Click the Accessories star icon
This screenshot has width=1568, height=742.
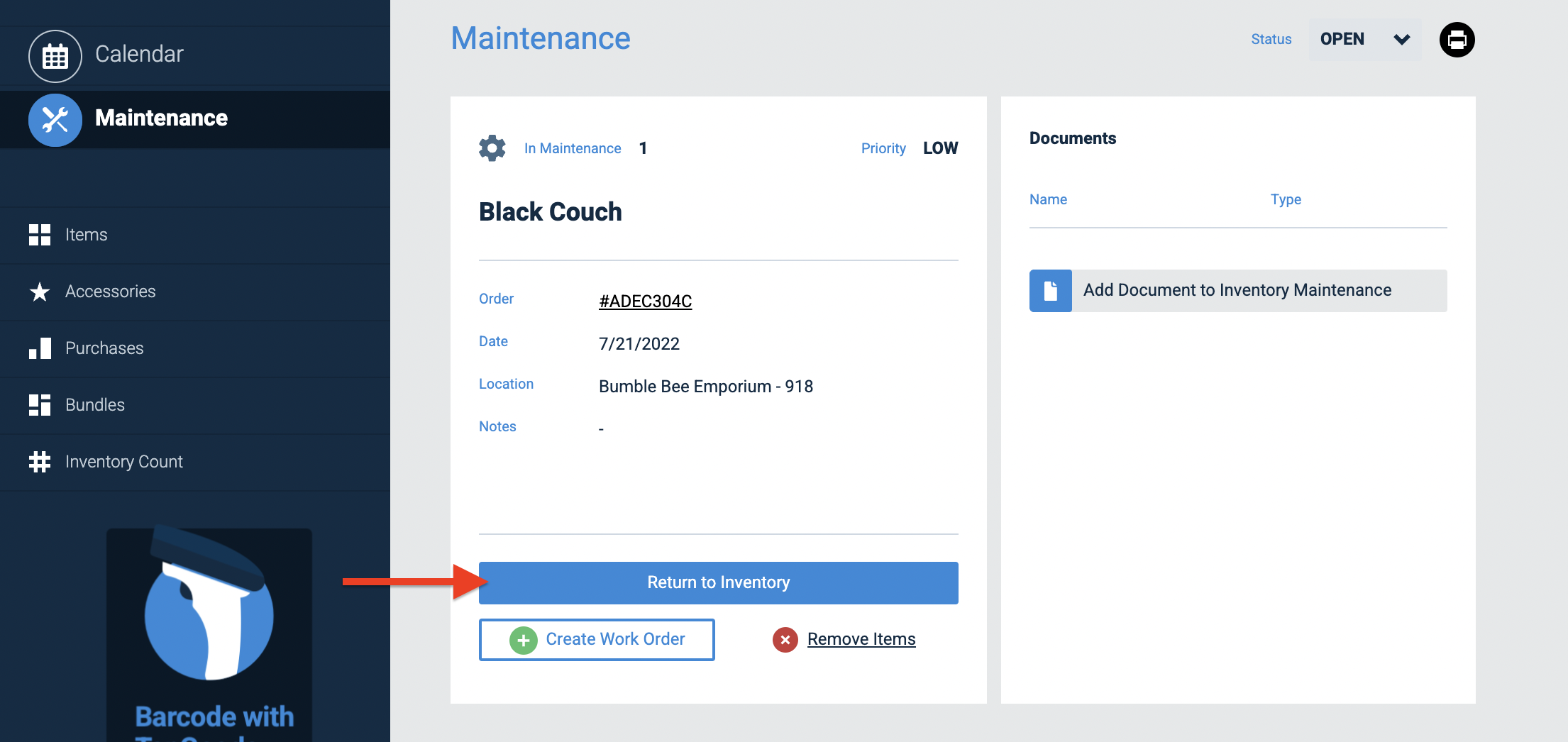click(x=40, y=292)
